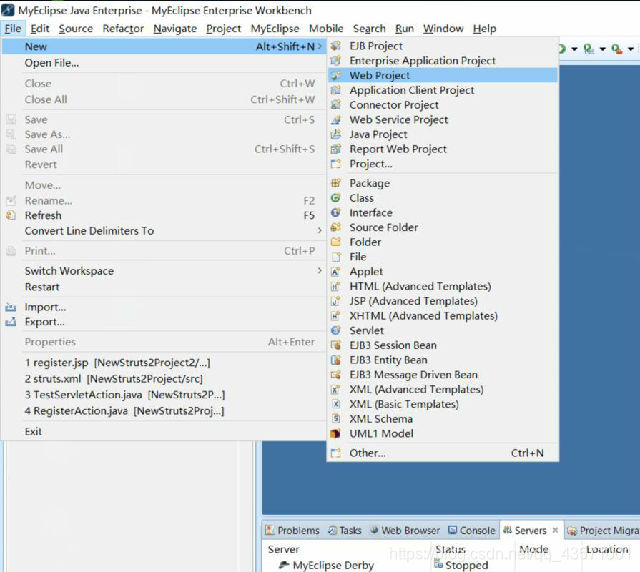This screenshot has height=572, width=640.
Task: Open the Edit menu
Action: [x=40, y=29]
